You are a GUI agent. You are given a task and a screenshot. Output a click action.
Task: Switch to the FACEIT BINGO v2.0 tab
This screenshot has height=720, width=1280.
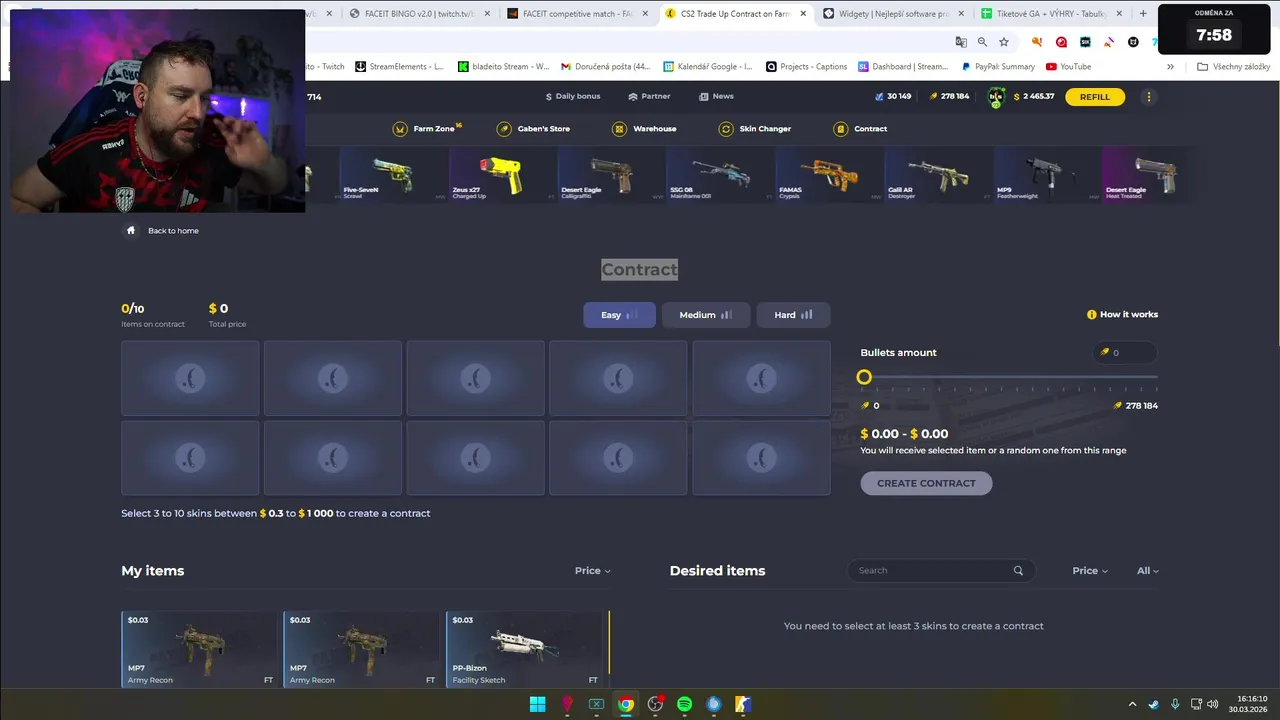coord(420,14)
